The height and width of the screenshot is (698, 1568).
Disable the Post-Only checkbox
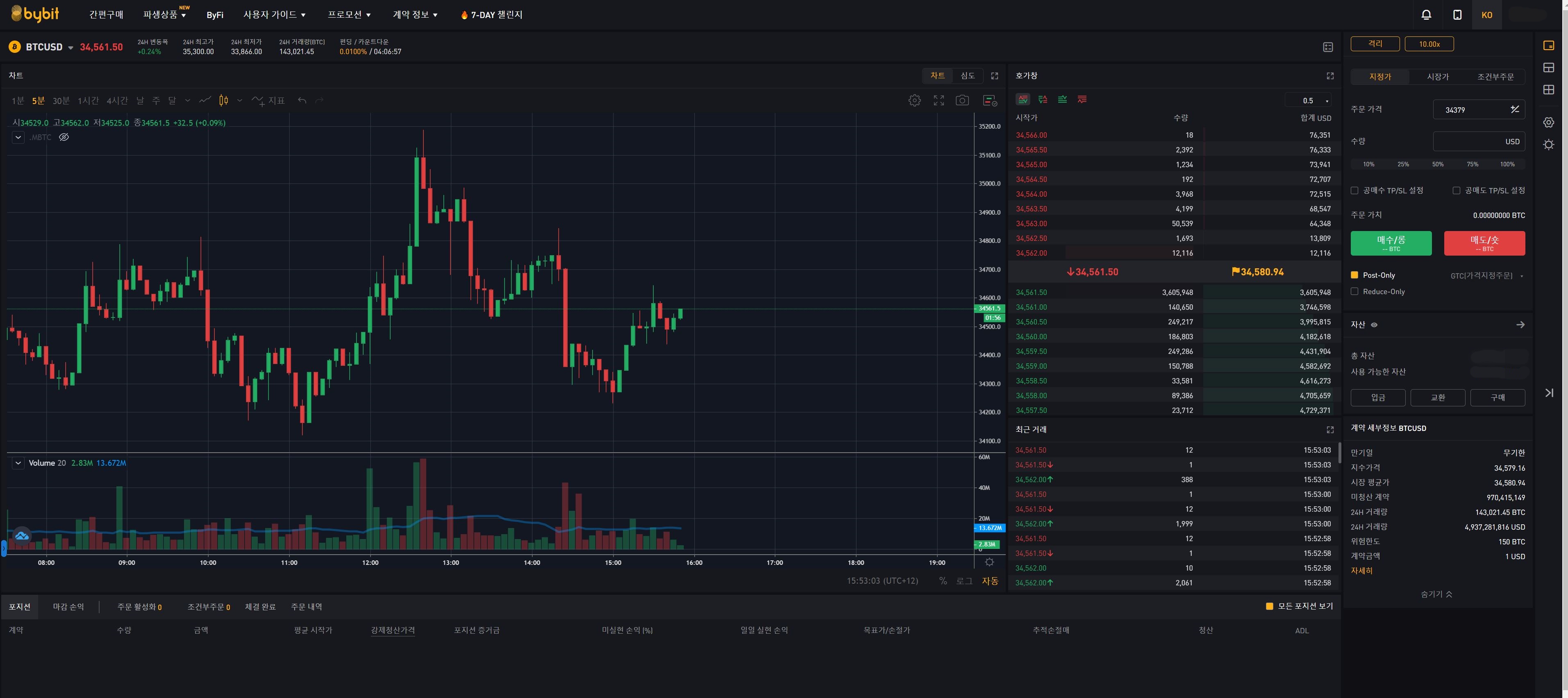(1354, 275)
